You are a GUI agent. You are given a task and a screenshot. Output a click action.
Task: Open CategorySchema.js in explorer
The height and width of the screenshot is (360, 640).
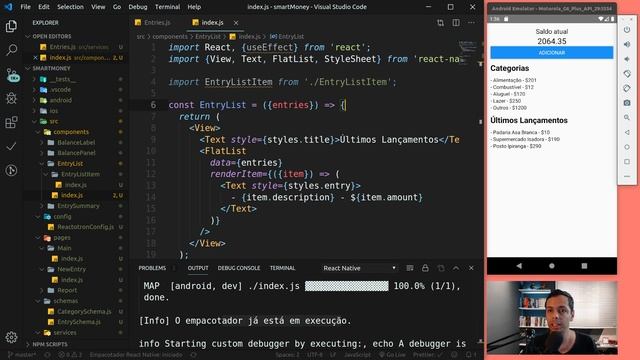[84, 312]
